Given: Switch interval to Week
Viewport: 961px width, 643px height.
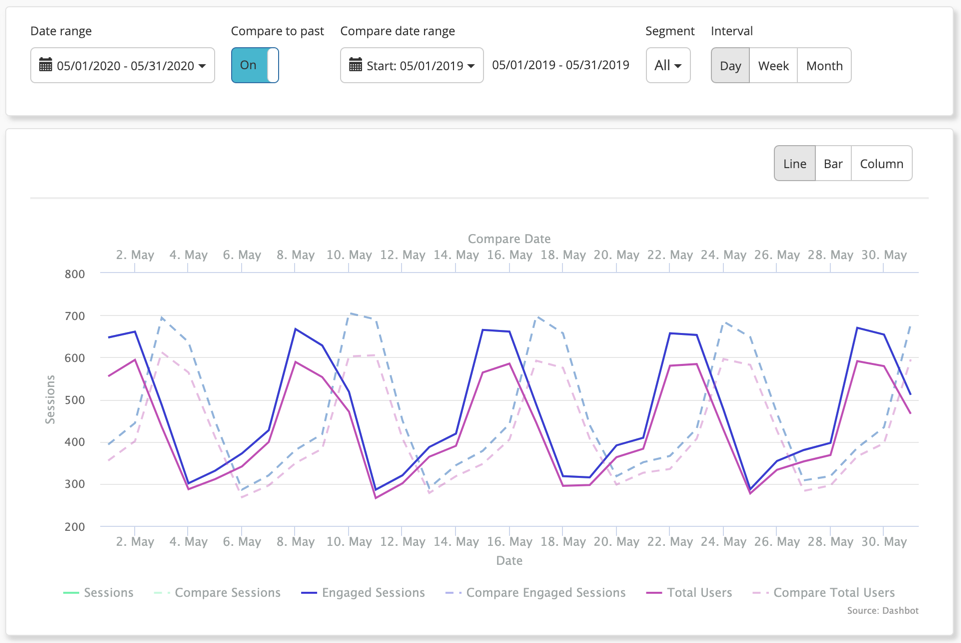Looking at the screenshot, I should (773, 65).
